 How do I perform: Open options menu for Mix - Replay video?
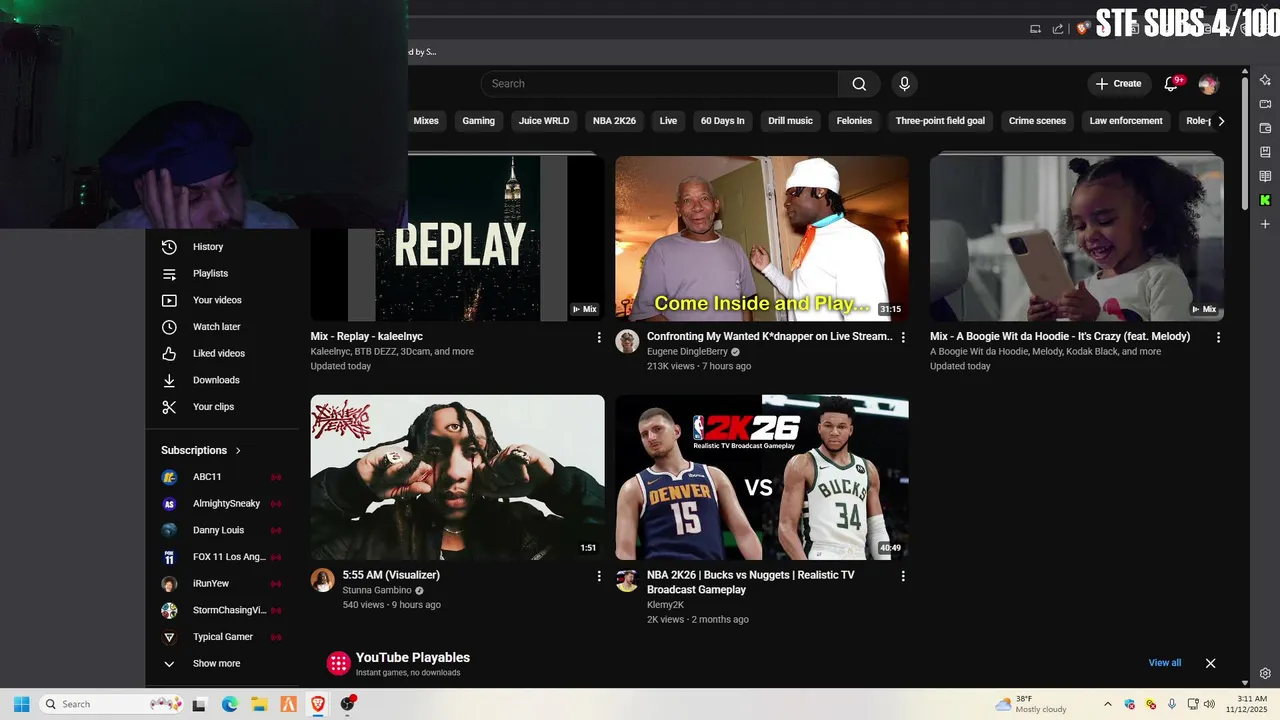point(599,338)
